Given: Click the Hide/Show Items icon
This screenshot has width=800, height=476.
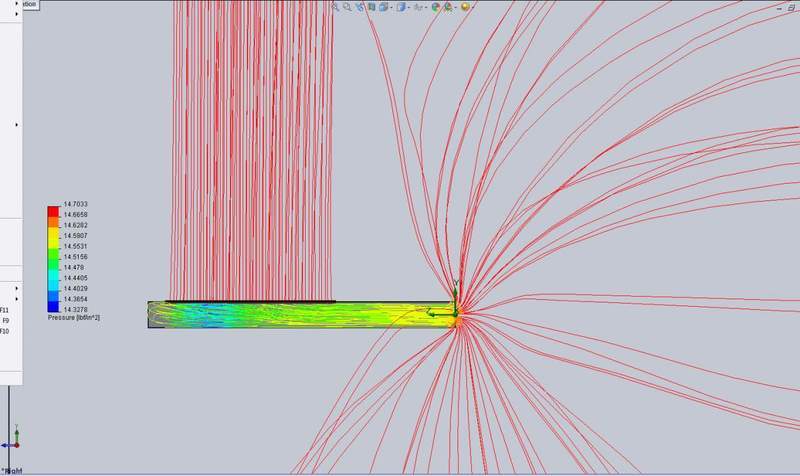Looking at the screenshot, I should click(x=419, y=6).
